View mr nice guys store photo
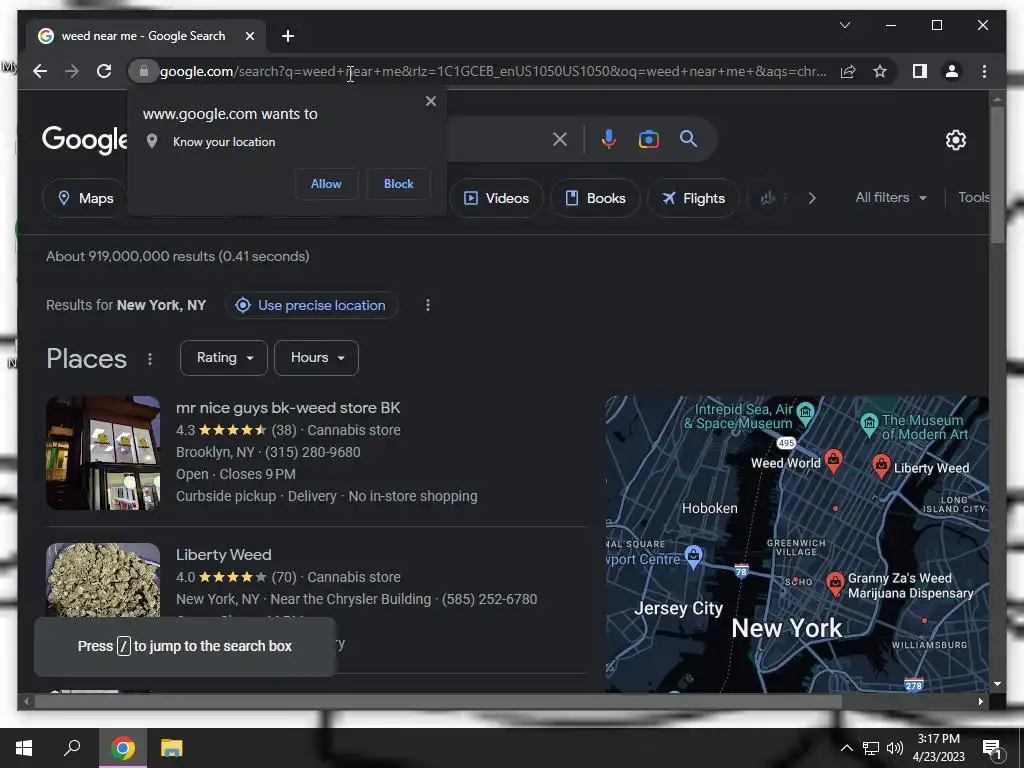Viewport: 1024px width, 768px height. click(x=103, y=453)
